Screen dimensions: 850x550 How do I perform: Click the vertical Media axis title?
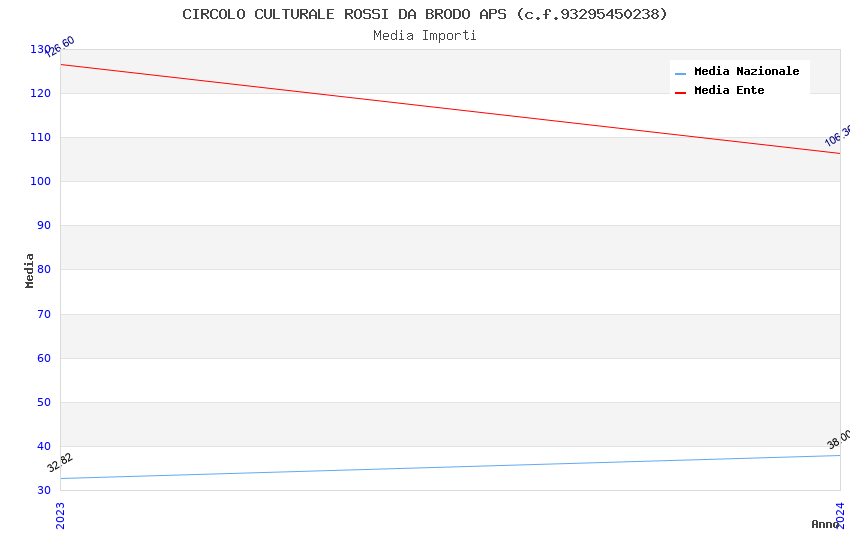pos(29,270)
